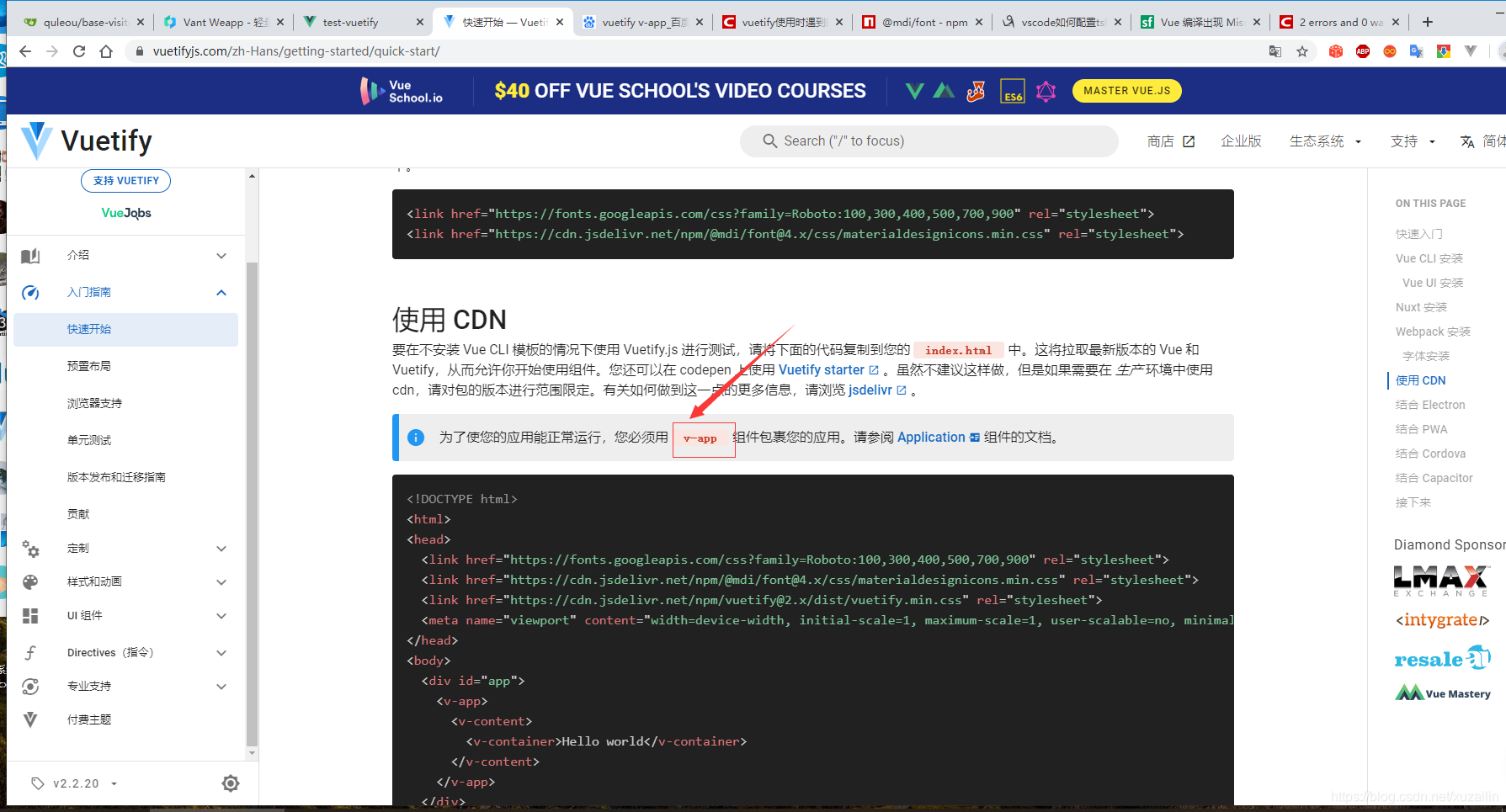This screenshot has width=1506, height=812.
Task: Switch to the @mdi/font - npm tab
Action: pos(921,22)
